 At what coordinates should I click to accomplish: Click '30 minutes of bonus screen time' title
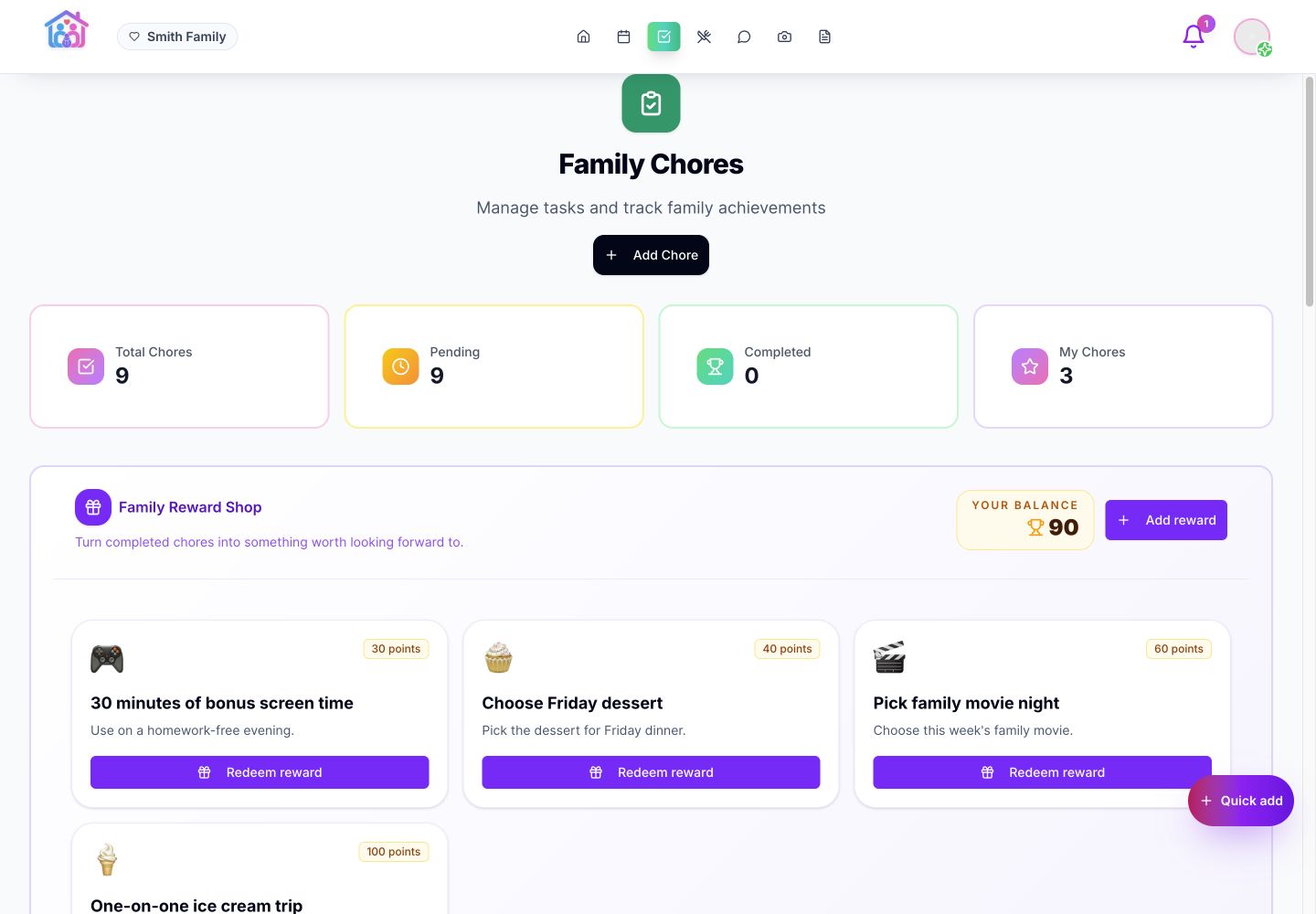pyautogui.click(x=222, y=703)
